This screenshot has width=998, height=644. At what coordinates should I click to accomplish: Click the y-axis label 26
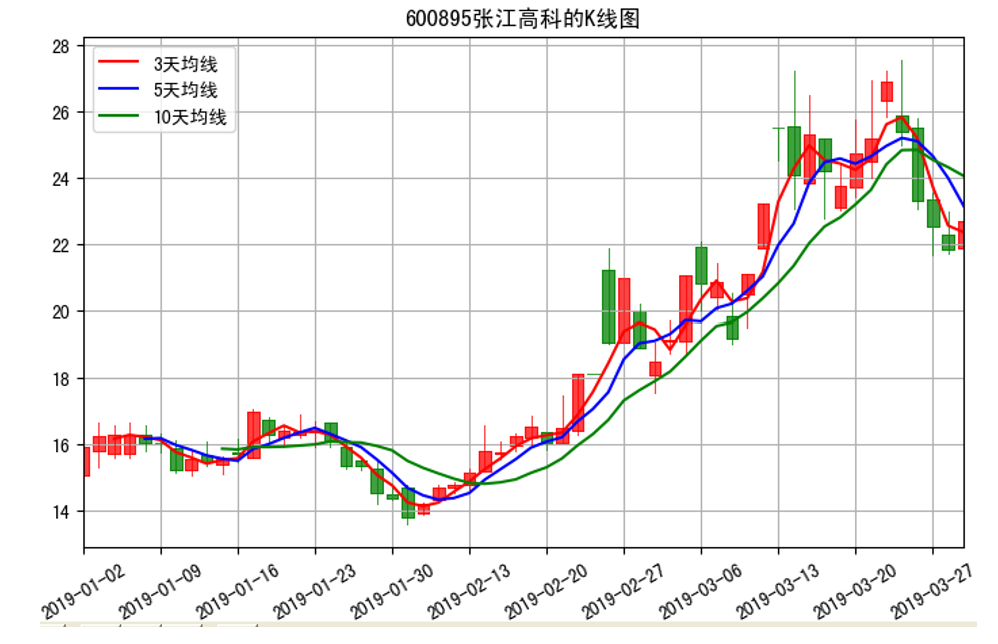(x=60, y=113)
